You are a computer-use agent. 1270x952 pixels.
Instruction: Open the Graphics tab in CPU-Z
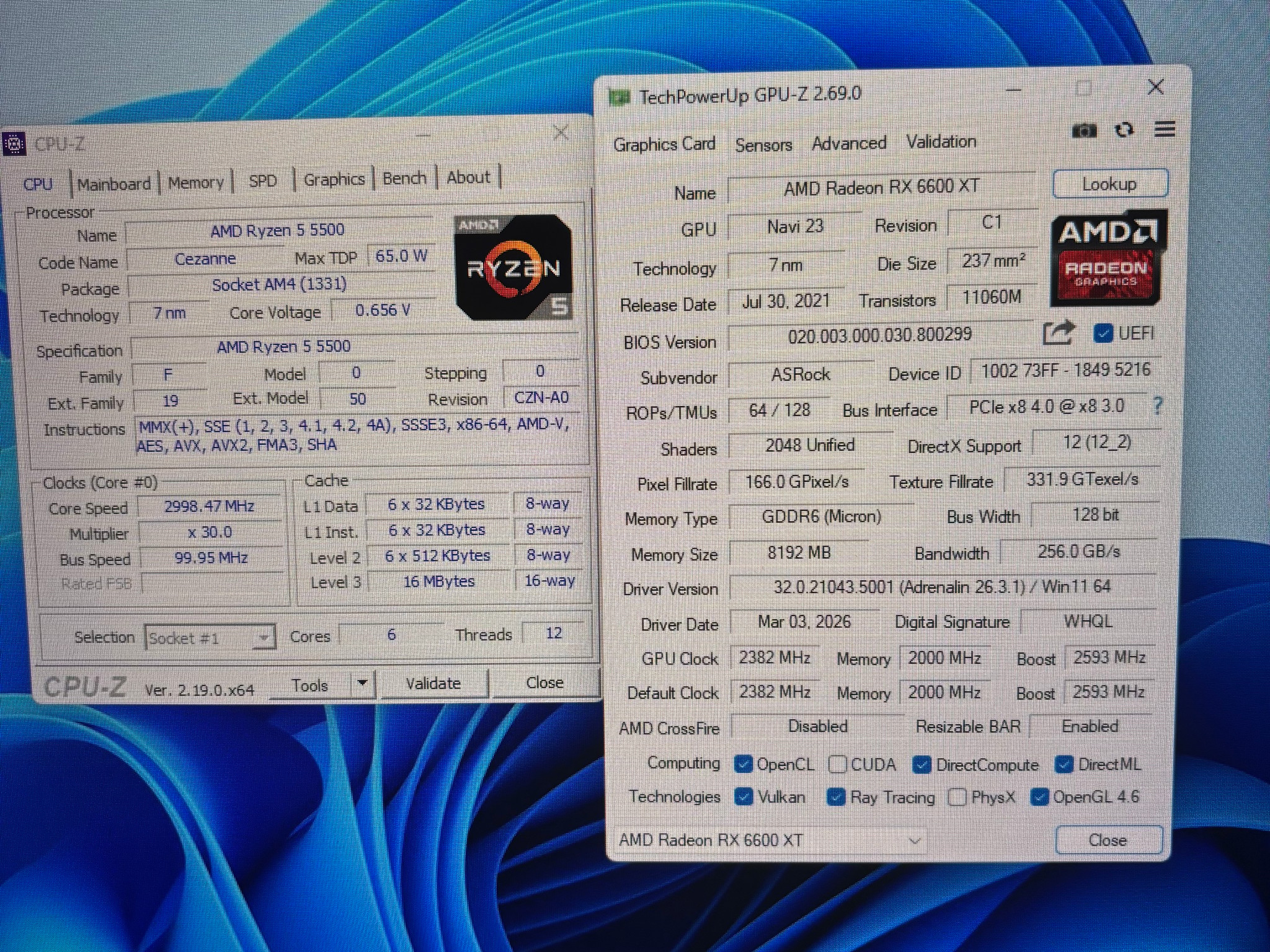(334, 180)
